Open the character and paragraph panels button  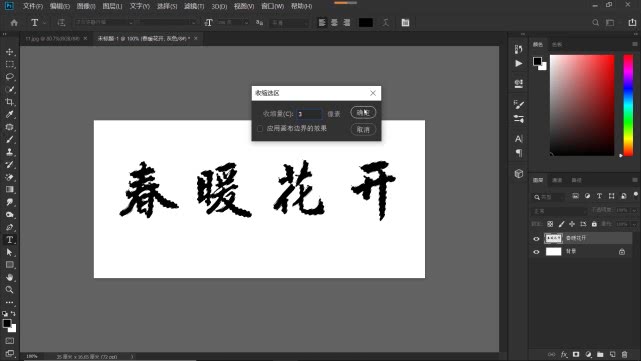405,22
